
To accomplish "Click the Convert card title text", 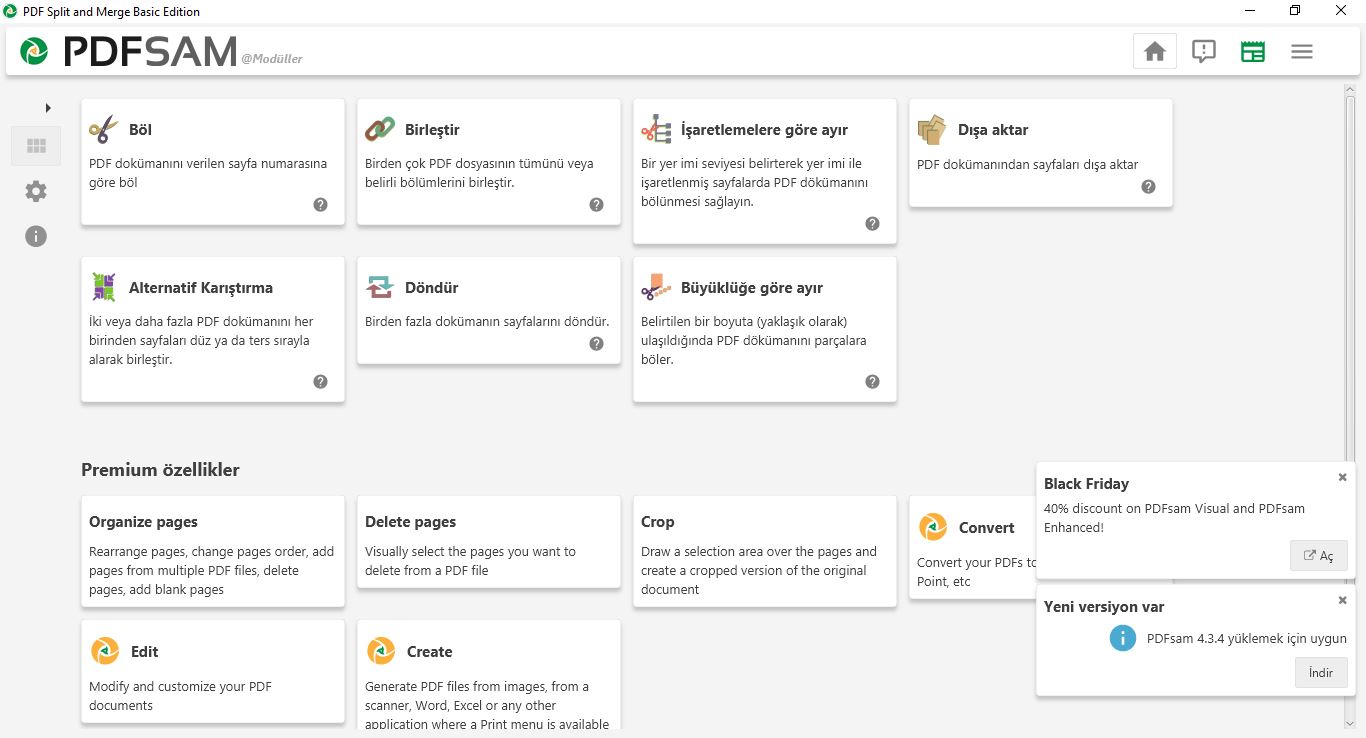I will tap(987, 528).
